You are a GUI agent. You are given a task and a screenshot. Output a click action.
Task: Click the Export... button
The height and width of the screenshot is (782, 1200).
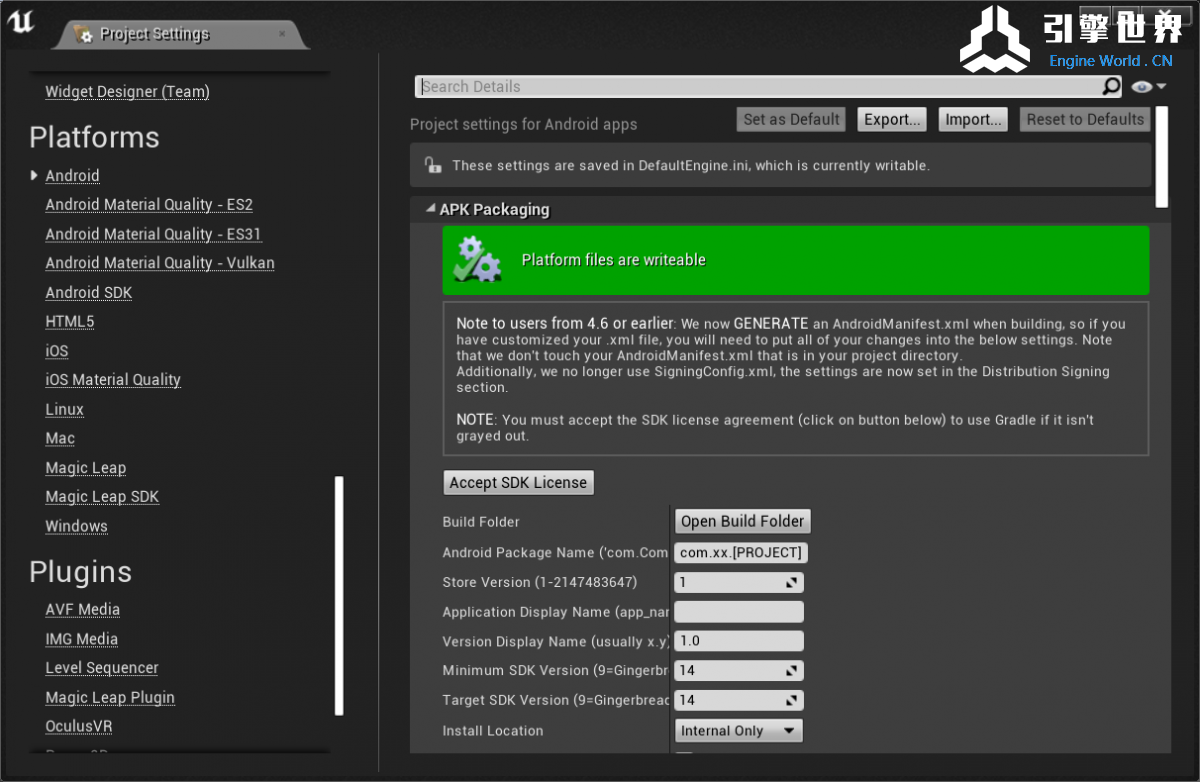pos(893,120)
